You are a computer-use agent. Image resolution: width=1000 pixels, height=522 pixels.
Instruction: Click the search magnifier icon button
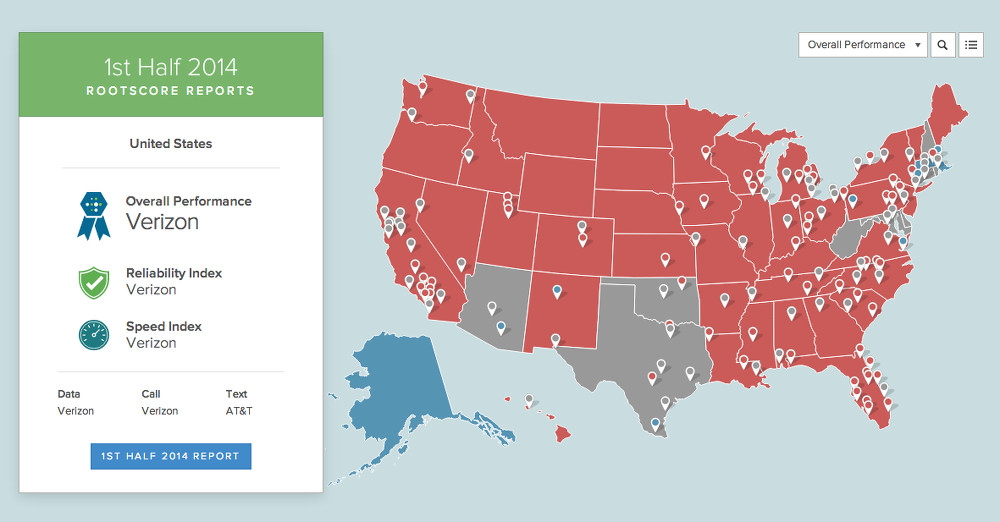click(x=942, y=45)
